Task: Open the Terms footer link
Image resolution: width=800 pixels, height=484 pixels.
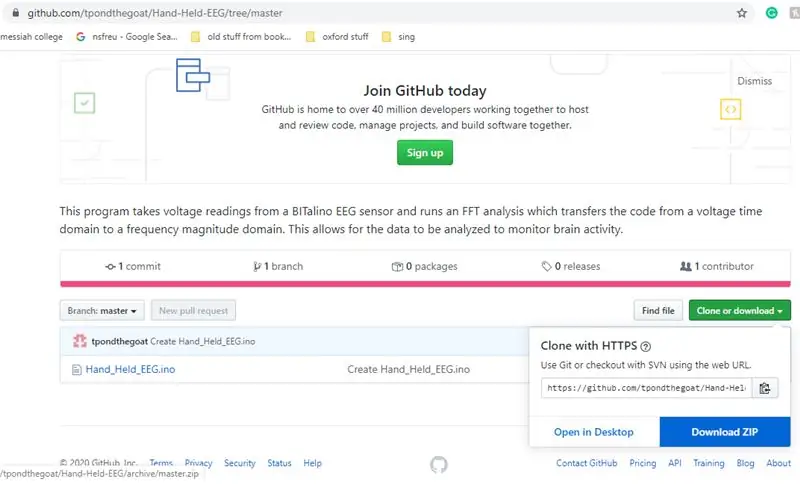Action: point(161,463)
